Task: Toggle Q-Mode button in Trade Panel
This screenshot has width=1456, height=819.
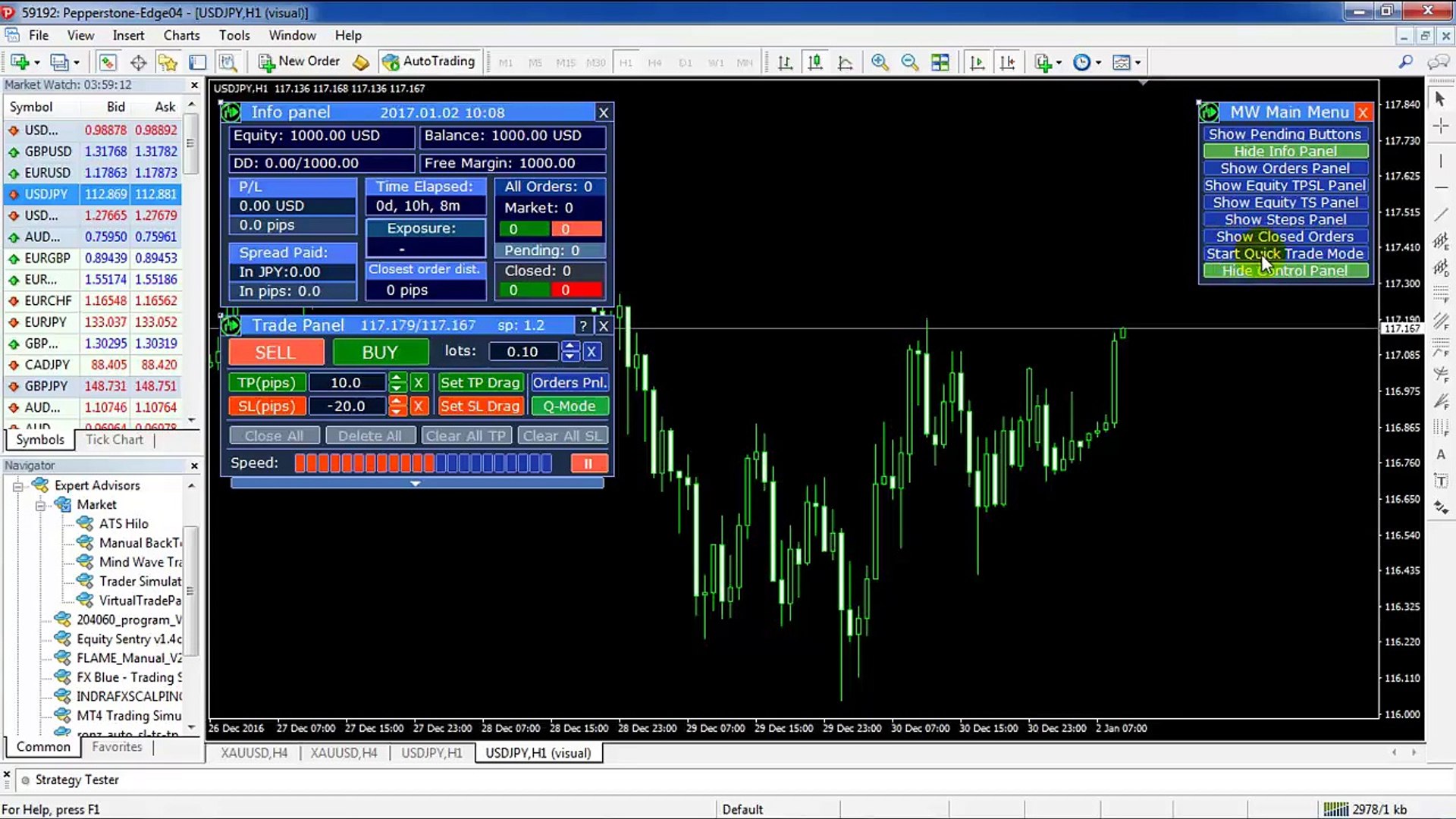Action: [x=568, y=406]
